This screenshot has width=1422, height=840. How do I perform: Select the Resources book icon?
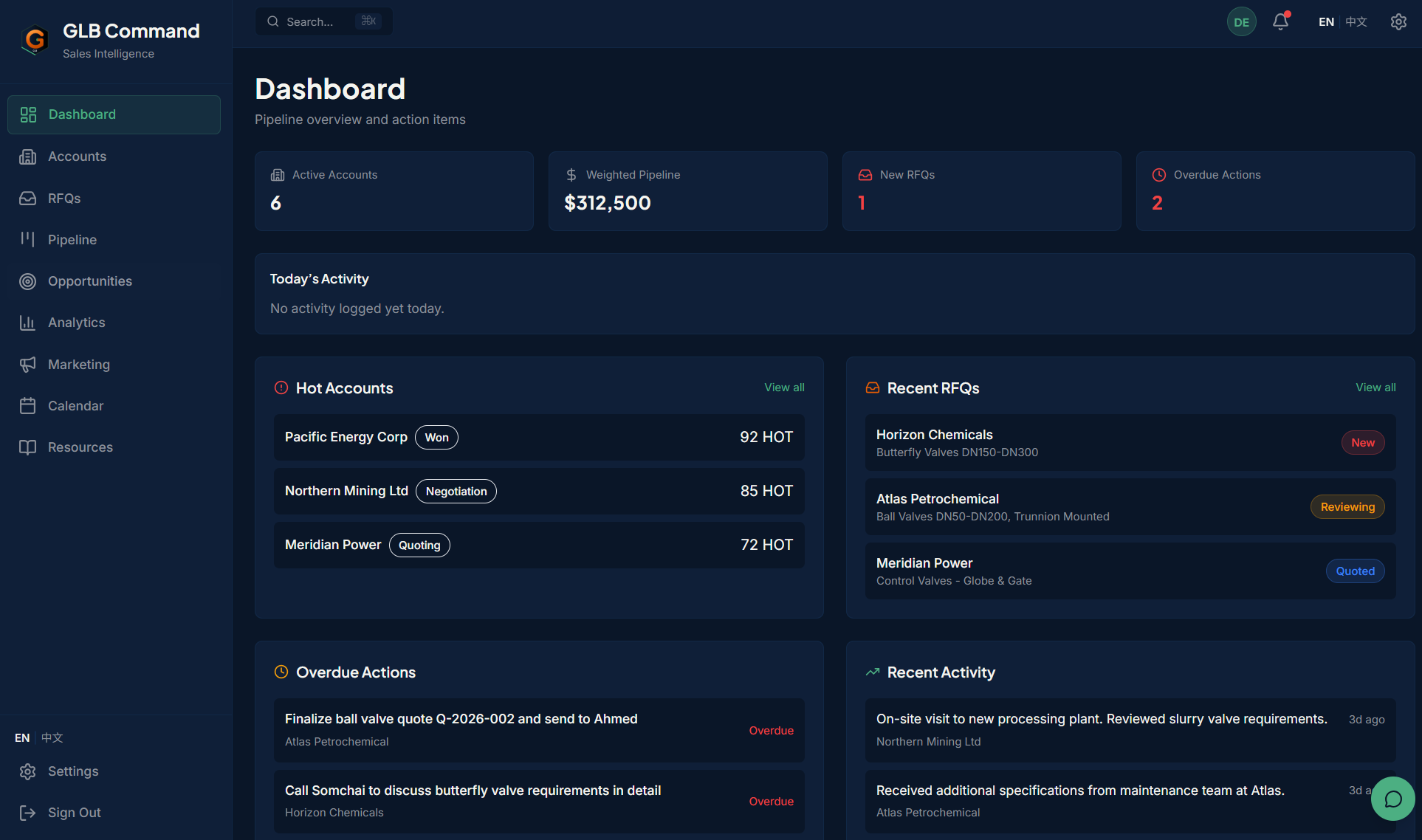tap(27, 447)
